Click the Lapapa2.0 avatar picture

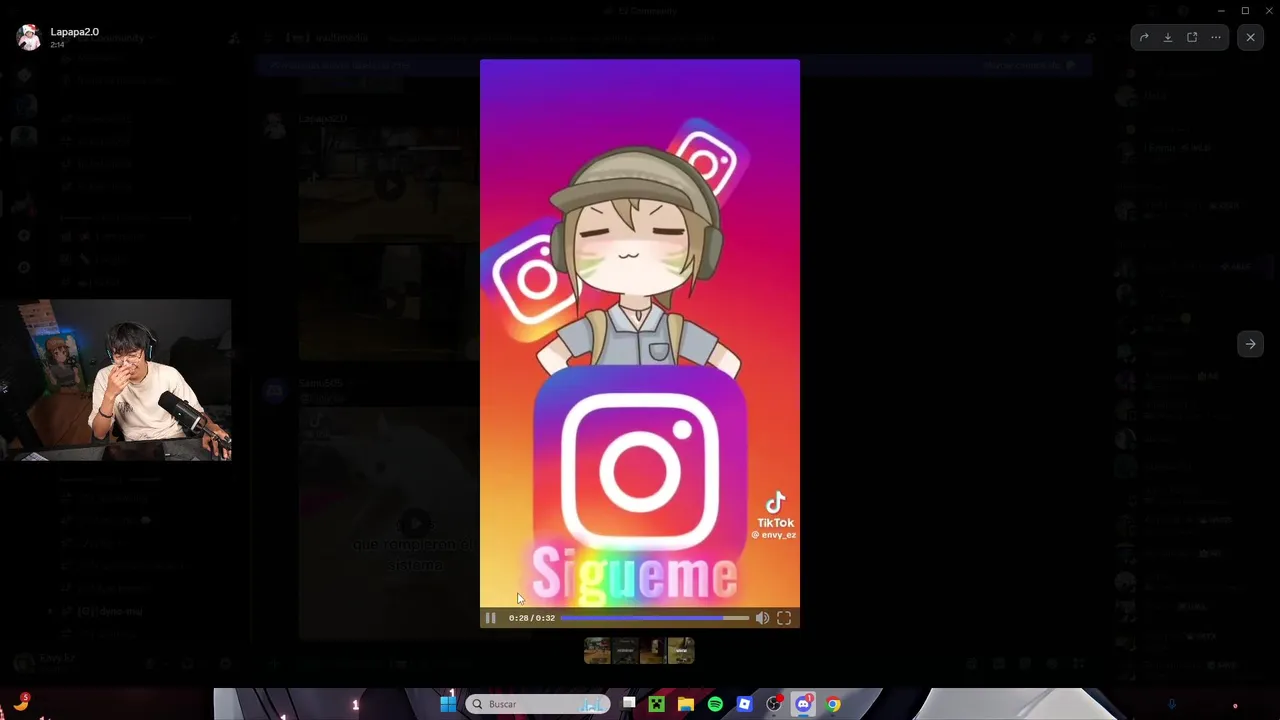[x=28, y=37]
